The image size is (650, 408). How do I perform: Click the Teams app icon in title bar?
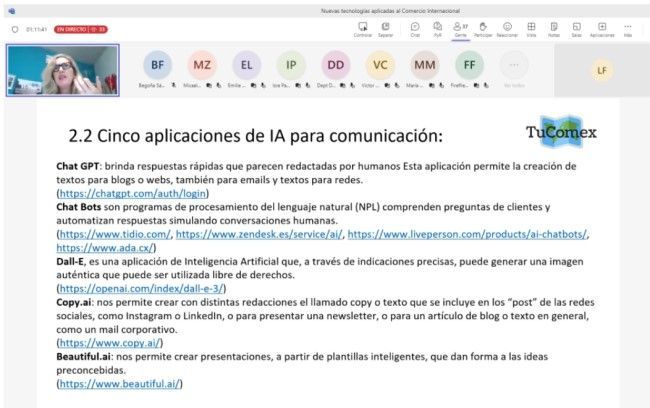pos(12,11)
